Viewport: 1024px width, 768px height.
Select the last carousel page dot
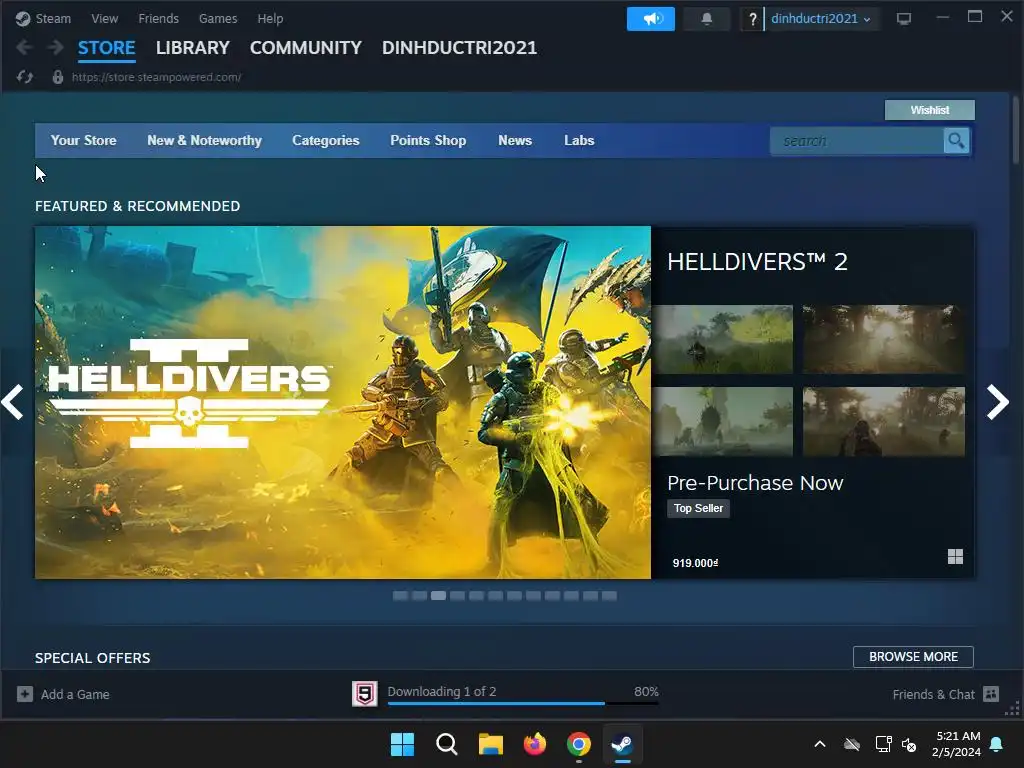[609, 596]
